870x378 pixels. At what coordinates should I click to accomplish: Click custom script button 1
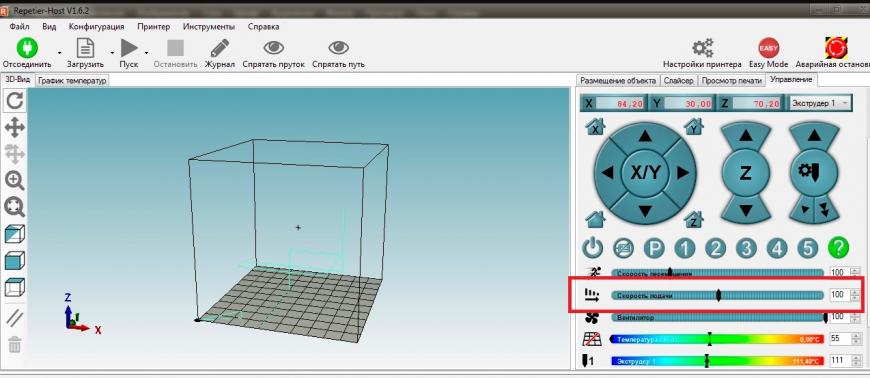click(685, 248)
